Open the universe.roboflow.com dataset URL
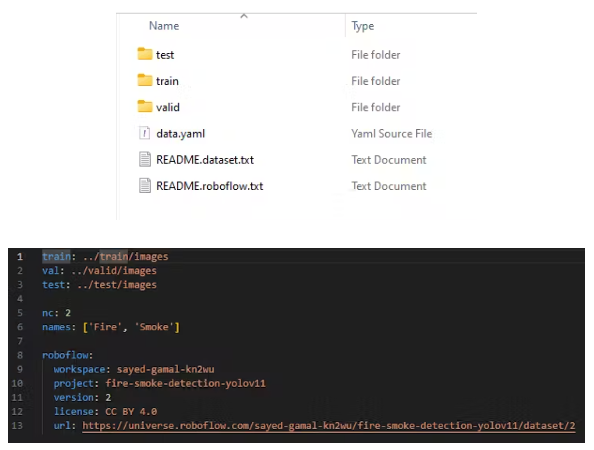This screenshot has height=450, width=594. [x=328, y=426]
